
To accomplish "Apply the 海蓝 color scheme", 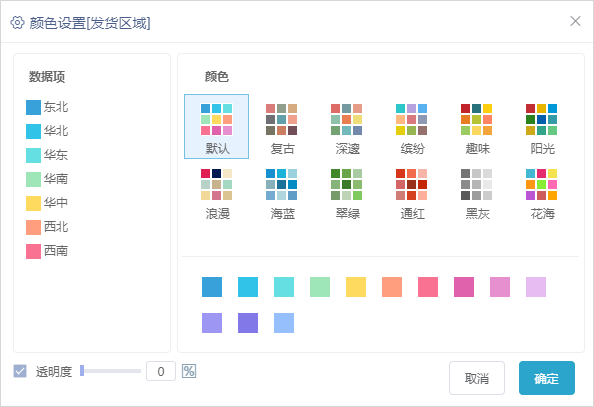I will point(281,192).
